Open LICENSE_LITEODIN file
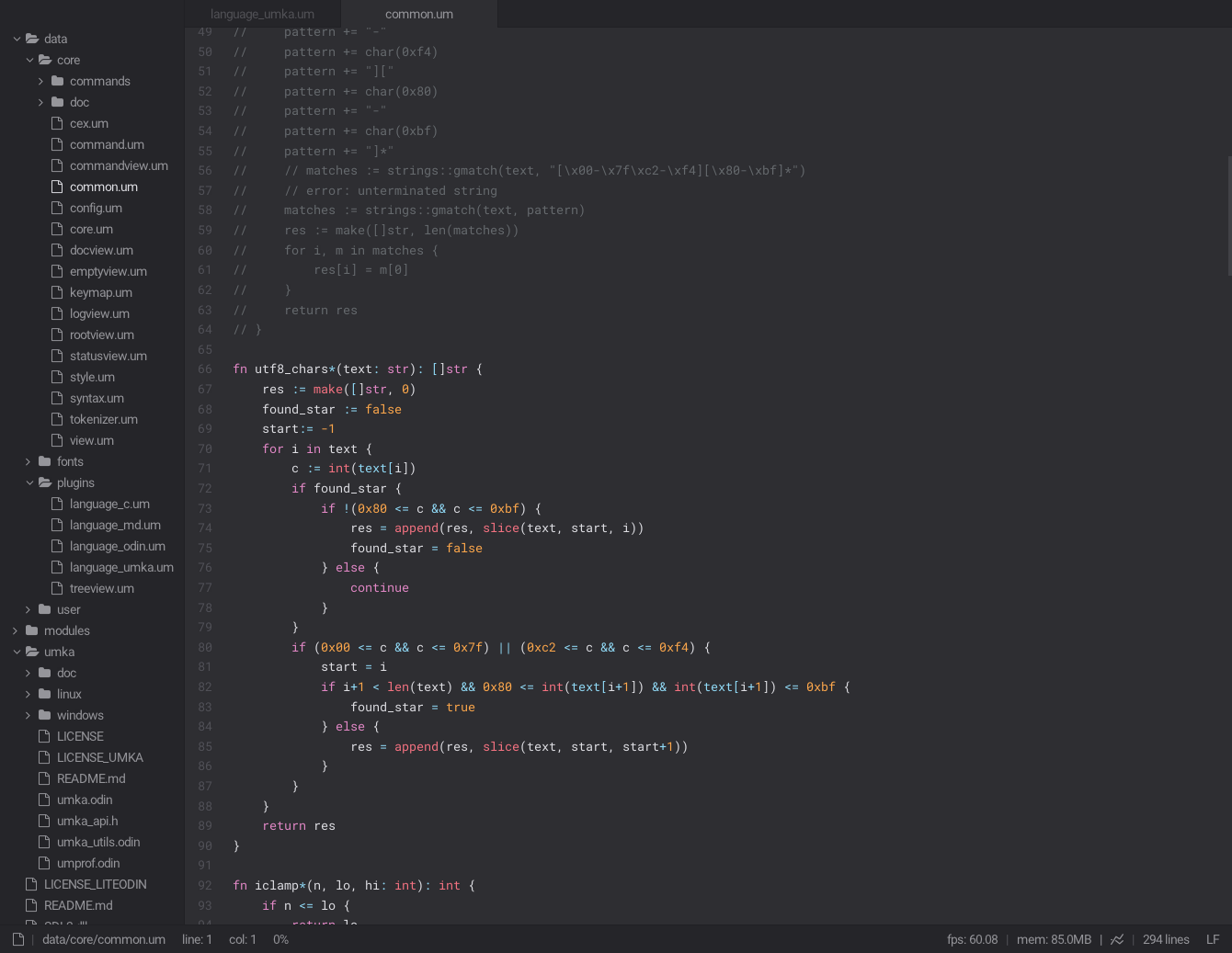Image resolution: width=1232 pixels, height=953 pixels. (x=96, y=884)
